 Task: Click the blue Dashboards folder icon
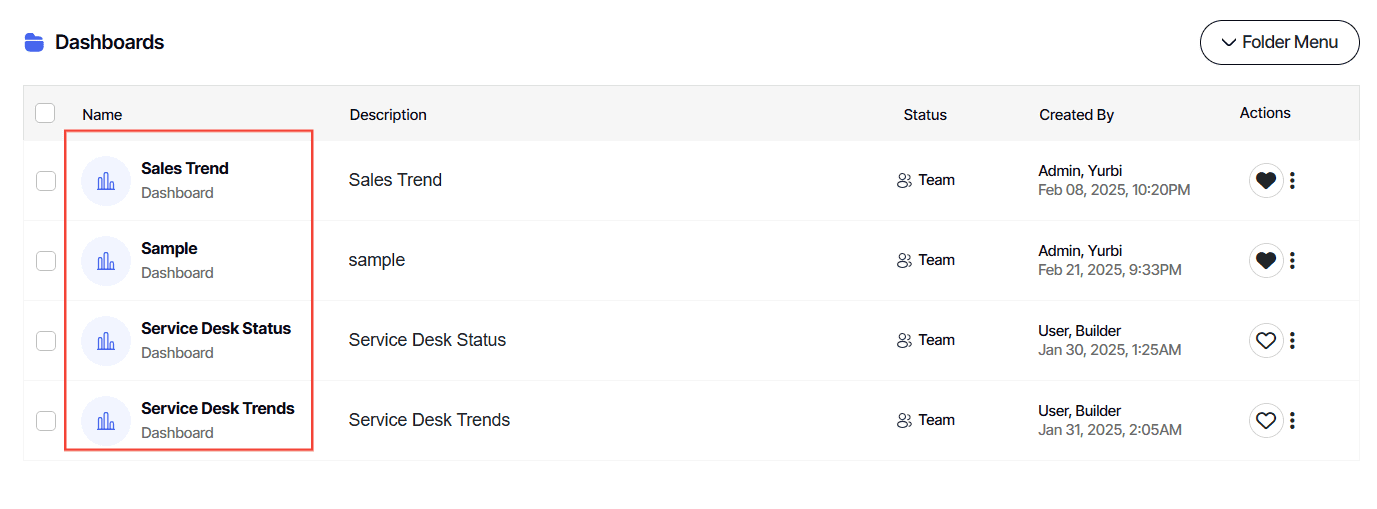coord(34,43)
